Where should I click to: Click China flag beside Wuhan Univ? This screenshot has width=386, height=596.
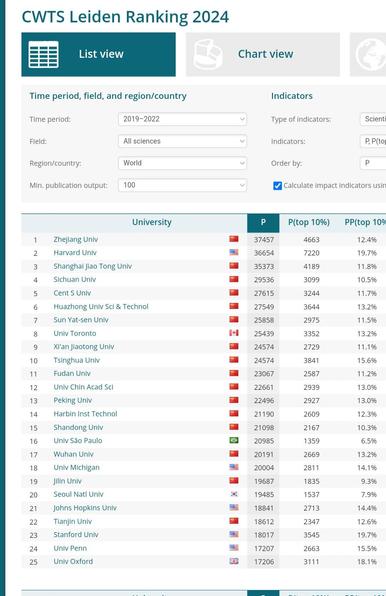tap(234, 453)
